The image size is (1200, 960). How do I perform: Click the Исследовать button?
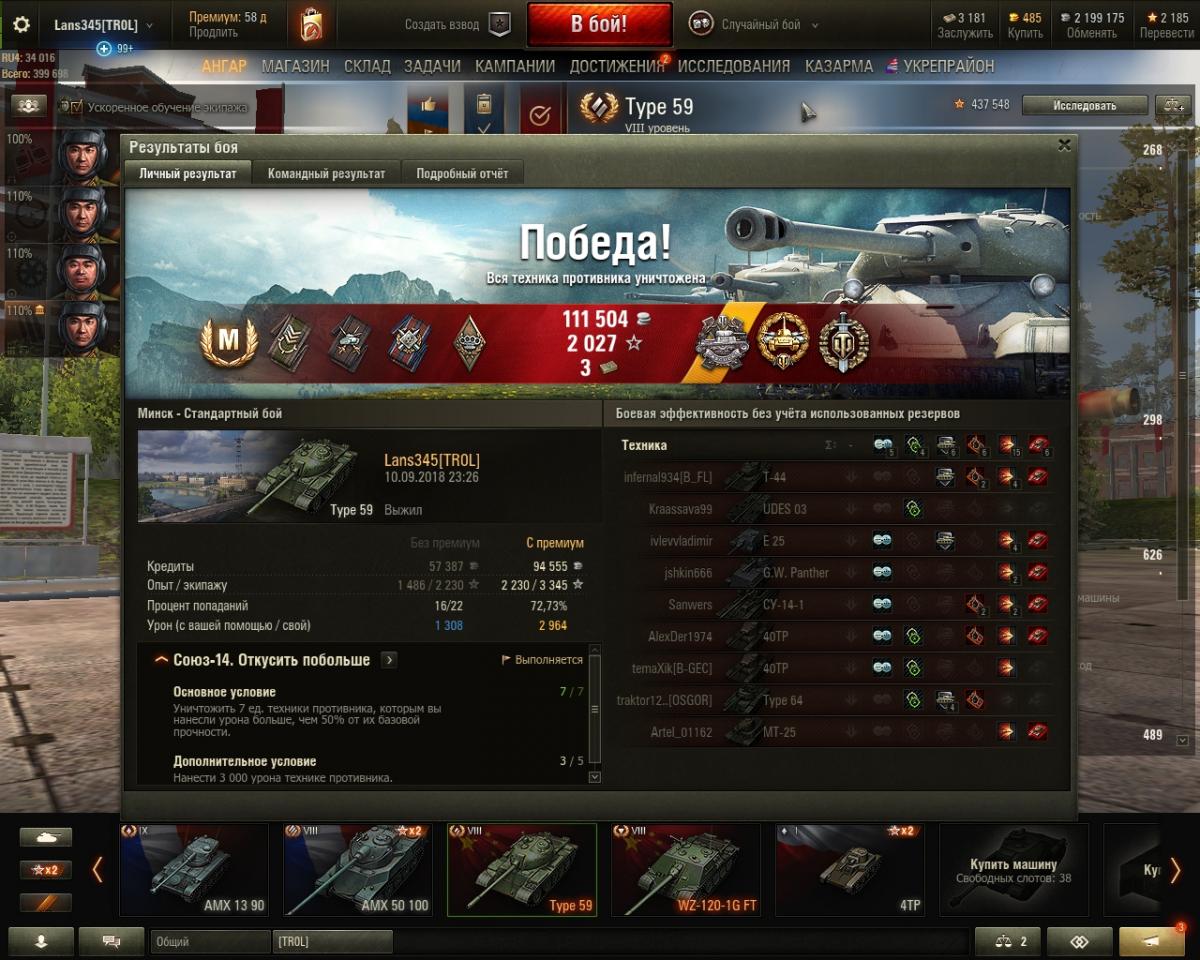point(1084,105)
